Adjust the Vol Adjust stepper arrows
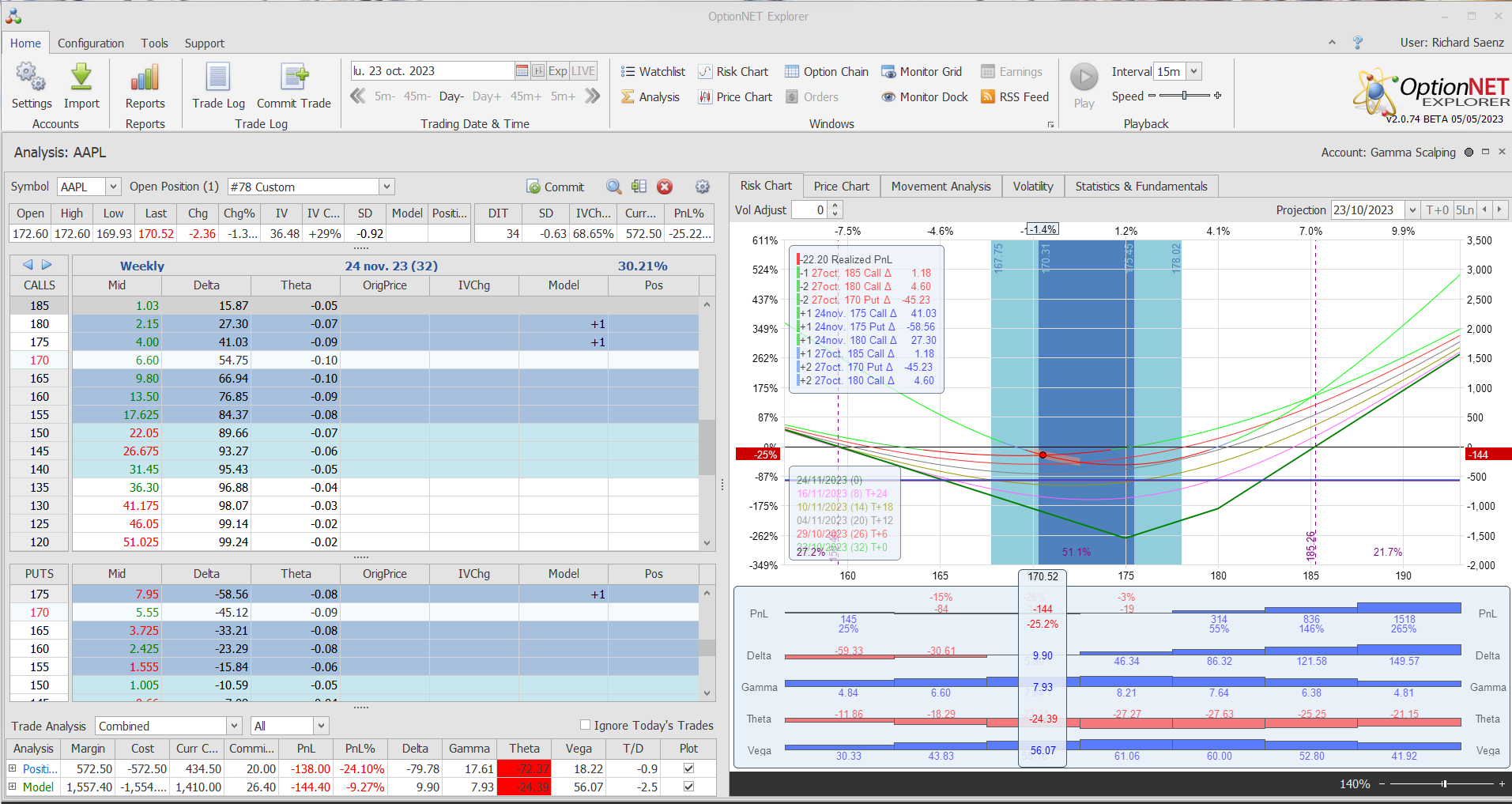Viewport: 1512px width, 804px height. tap(836, 209)
